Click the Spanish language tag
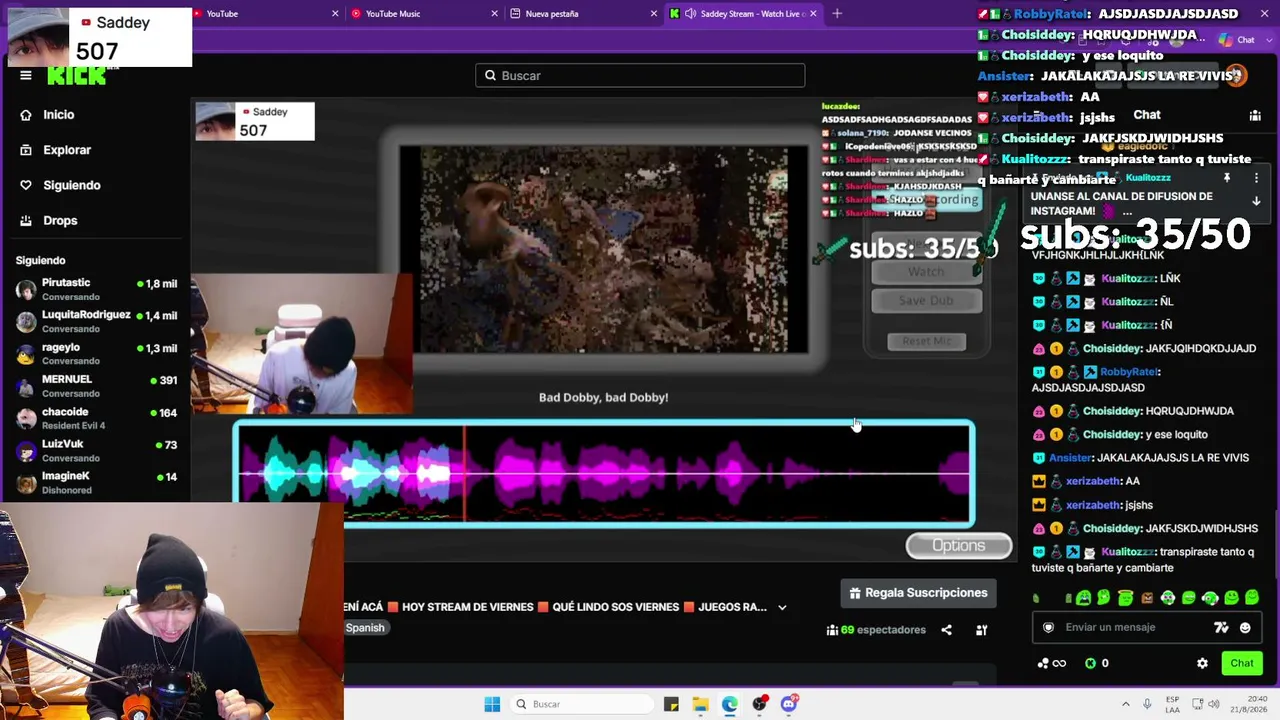Viewport: 1280px width, 720px height. pos(365,628)
